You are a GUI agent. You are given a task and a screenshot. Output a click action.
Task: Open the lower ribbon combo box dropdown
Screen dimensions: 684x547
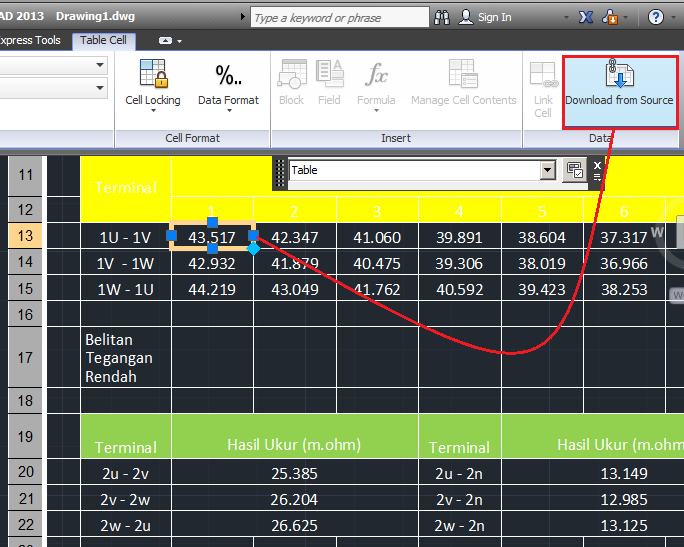coord(100,88)
